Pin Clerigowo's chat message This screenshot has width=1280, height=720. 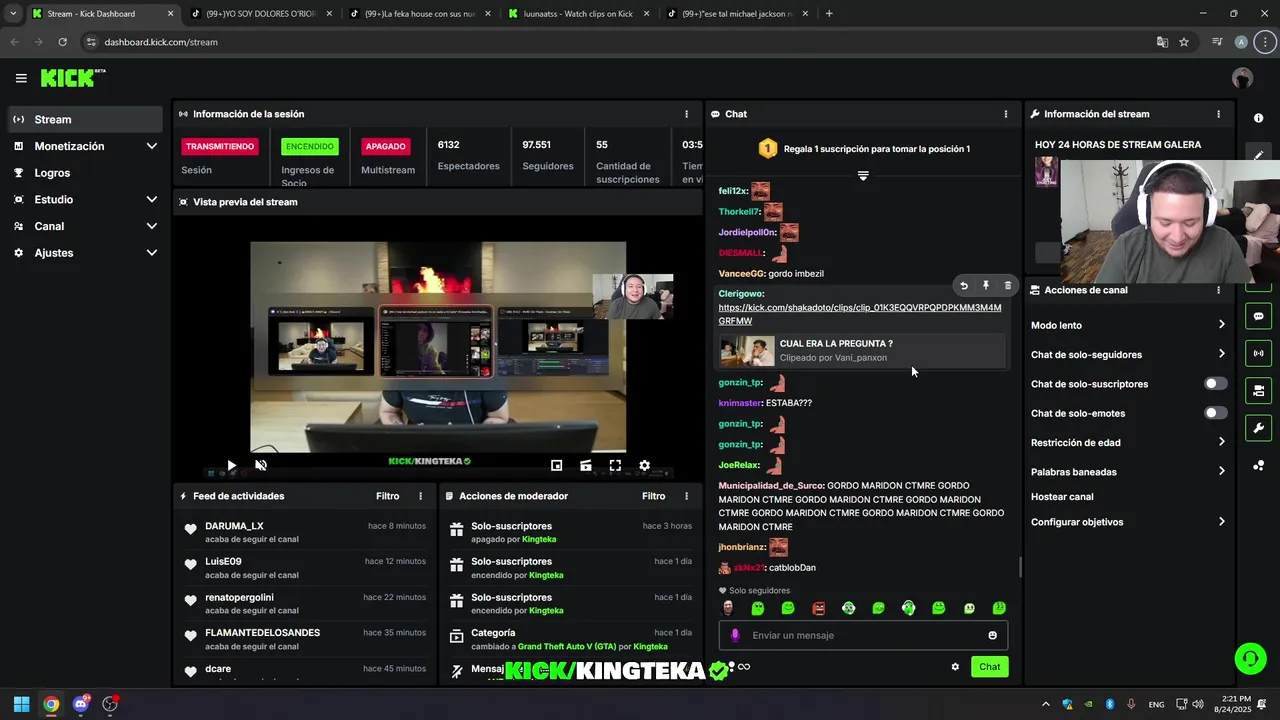click(986, 286)
